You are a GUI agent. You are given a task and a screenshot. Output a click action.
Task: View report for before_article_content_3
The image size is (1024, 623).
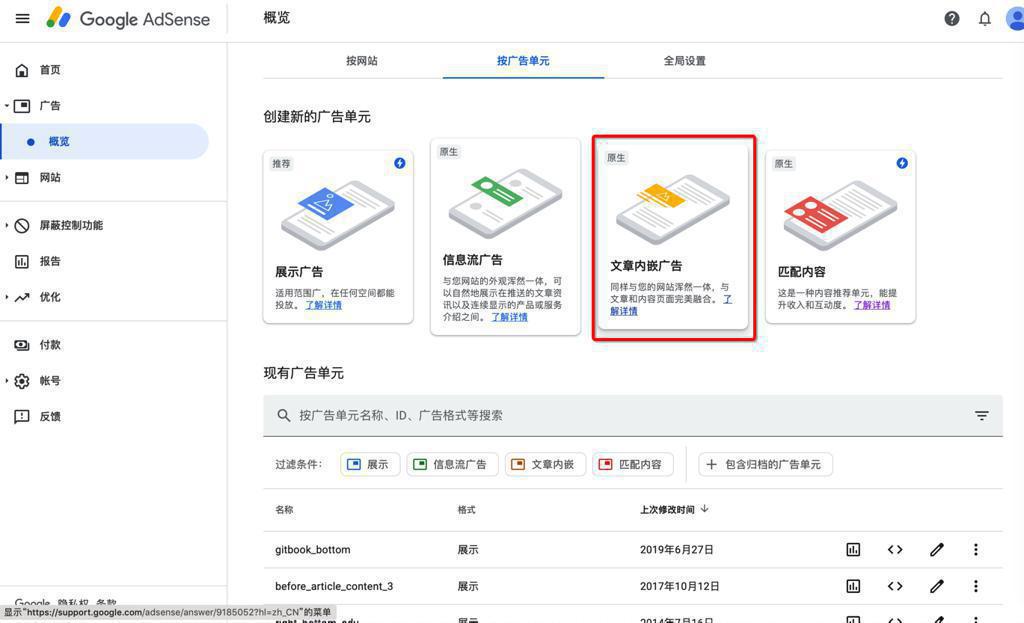tap(853, 586)
